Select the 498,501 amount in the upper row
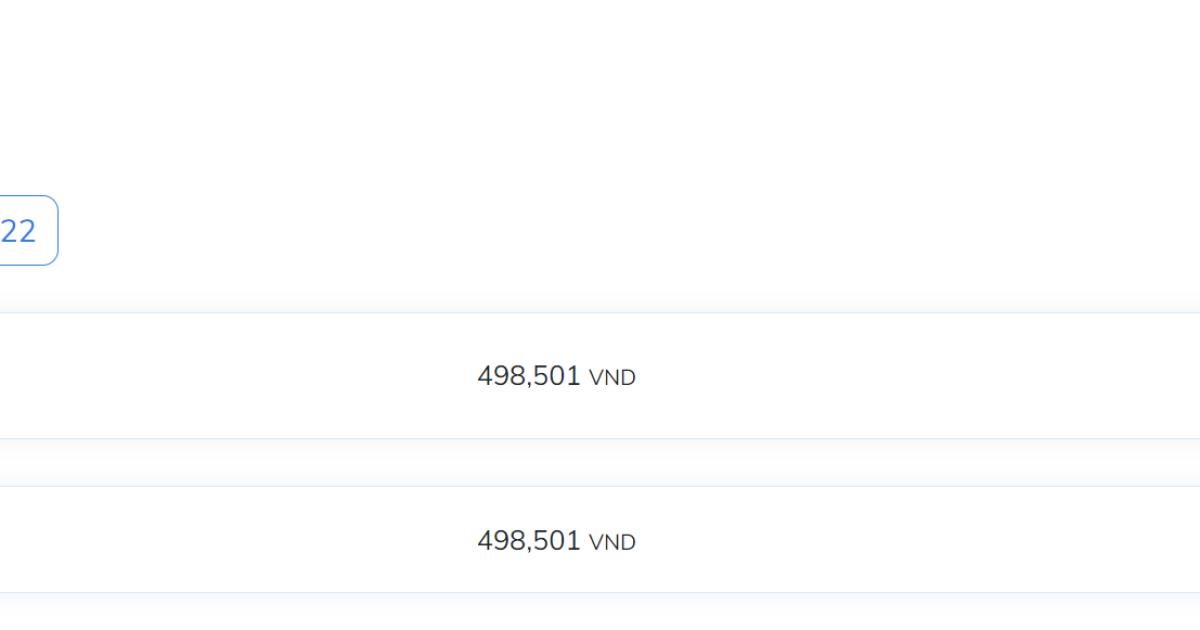 click(528, 376)
